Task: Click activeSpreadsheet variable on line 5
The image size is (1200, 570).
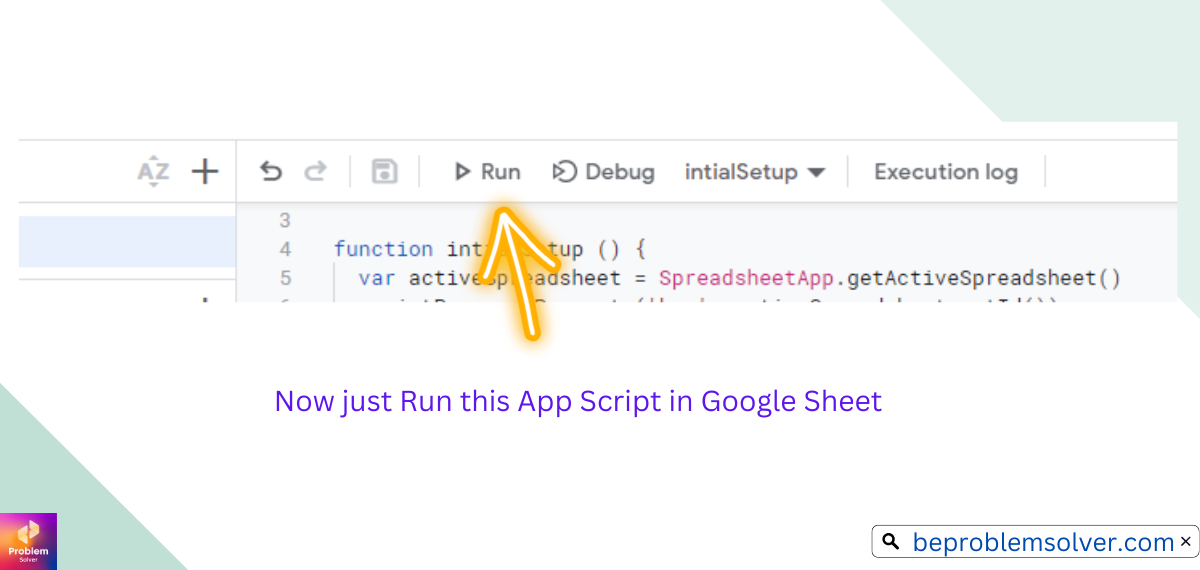Action: click(515, 278)
